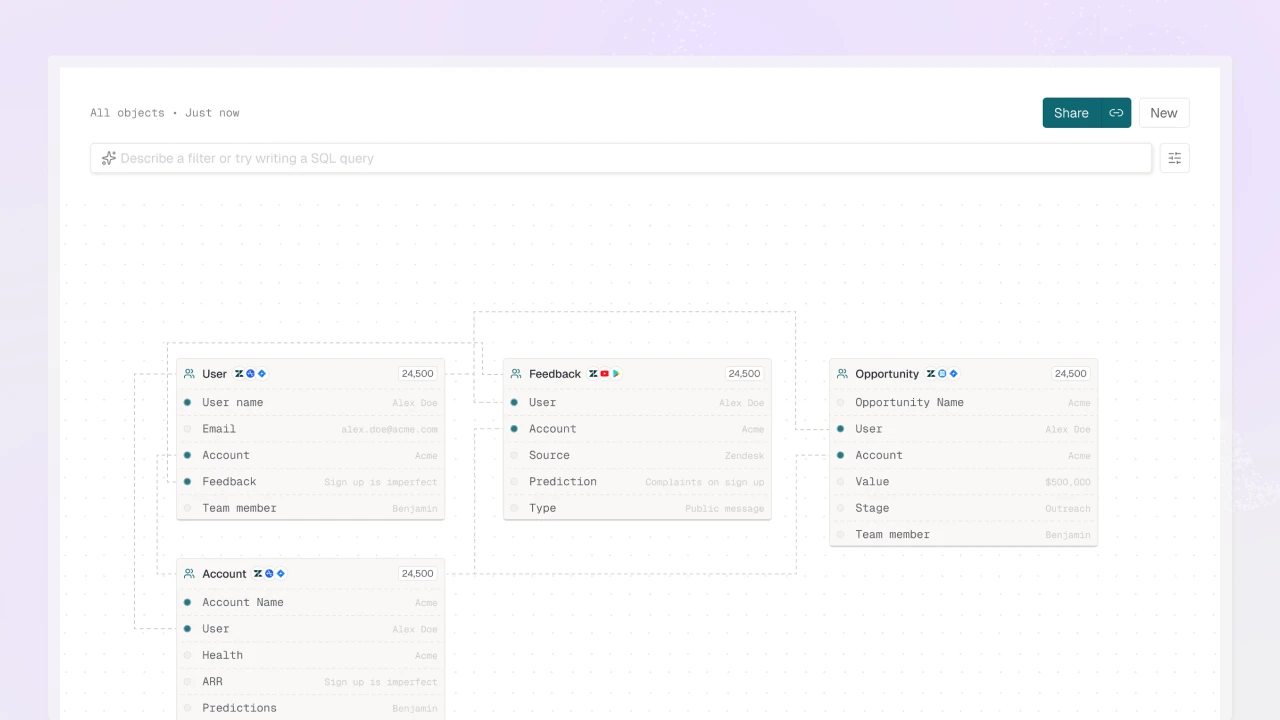Click the Share button

pos(1071,113)
